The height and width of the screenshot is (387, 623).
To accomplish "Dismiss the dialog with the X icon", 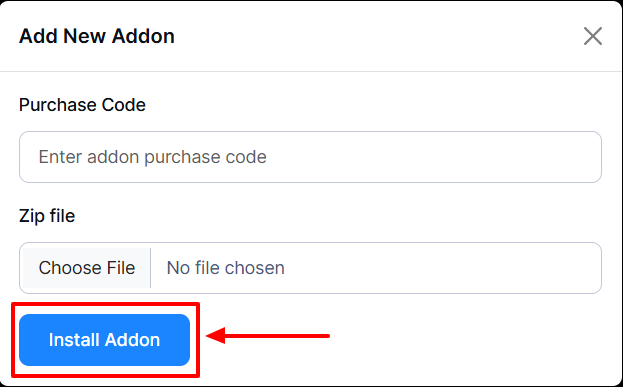I will pos(592,36).
